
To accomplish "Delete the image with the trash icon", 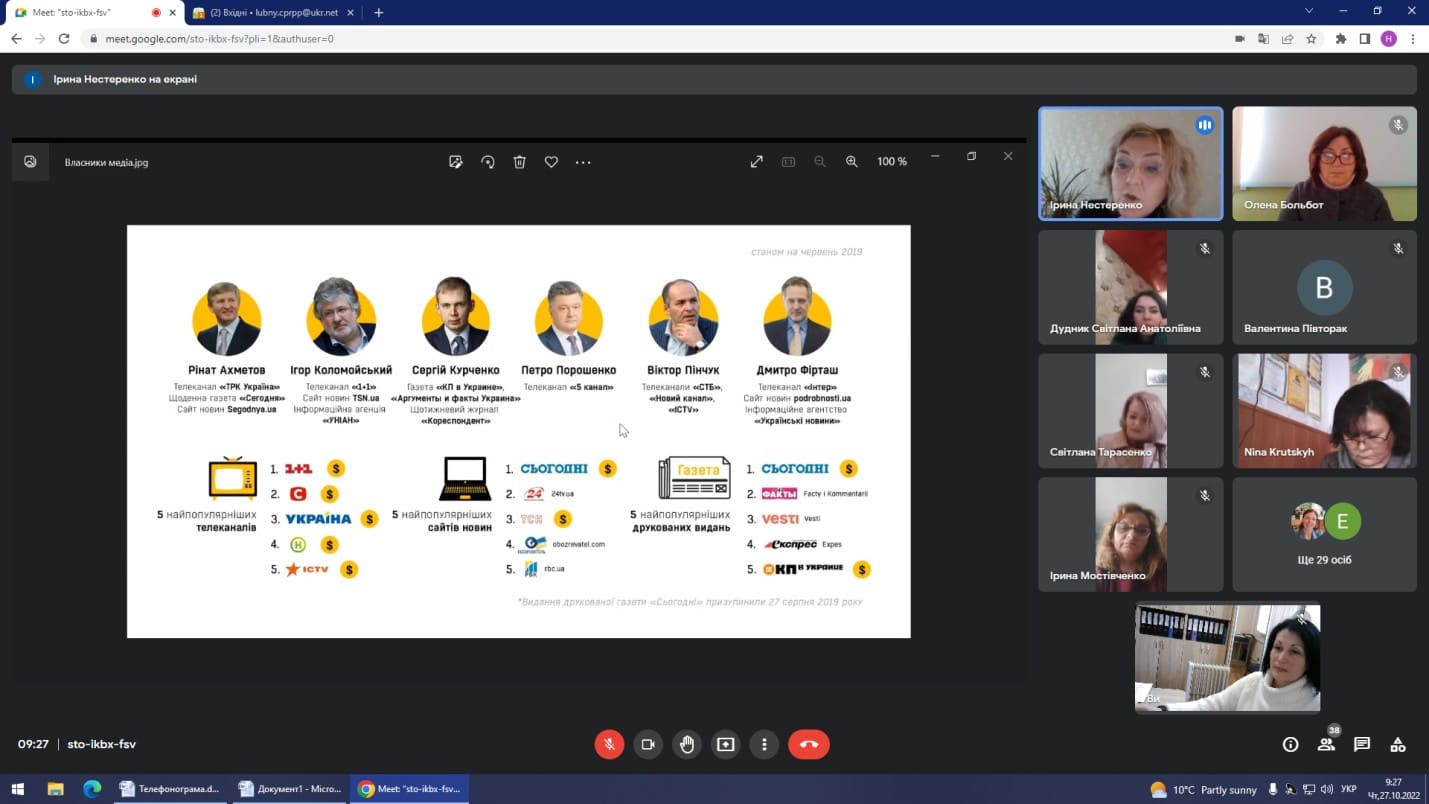I will point(520,162).
